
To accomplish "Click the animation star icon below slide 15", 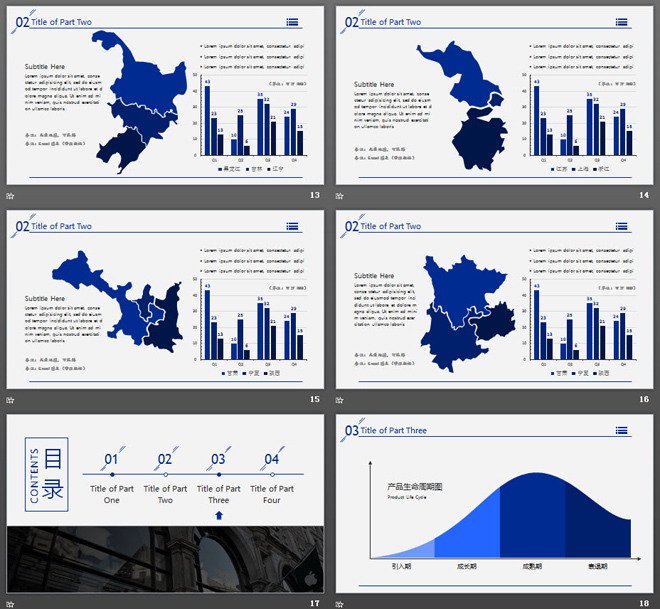I will tap(10, 399).
